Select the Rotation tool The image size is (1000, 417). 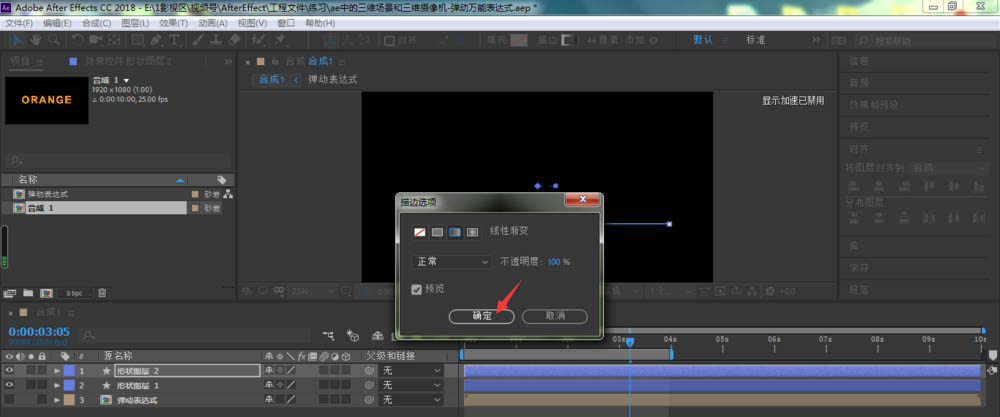tap(78, 40)
